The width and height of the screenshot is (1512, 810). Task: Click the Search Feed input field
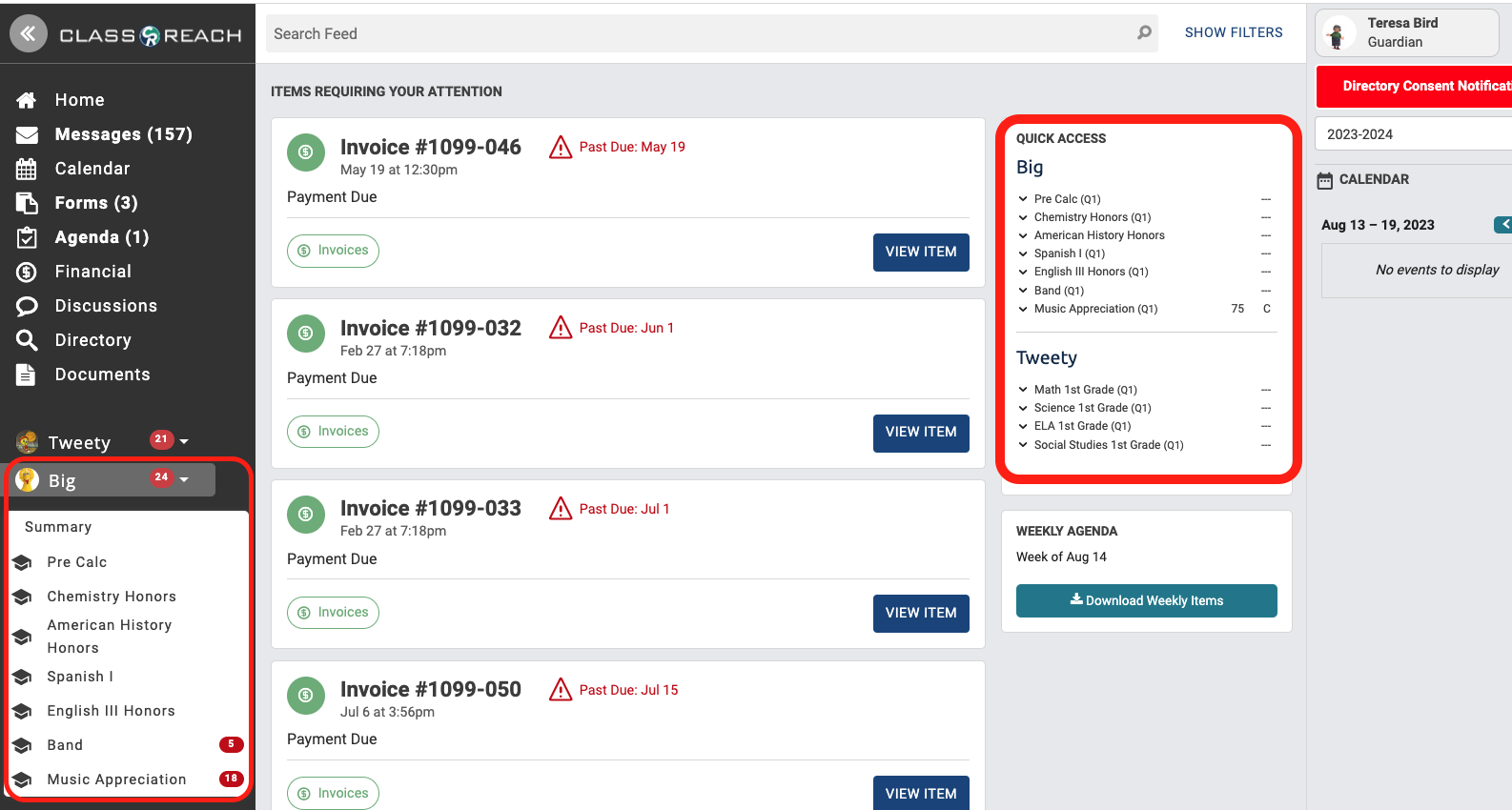point(711,33)
